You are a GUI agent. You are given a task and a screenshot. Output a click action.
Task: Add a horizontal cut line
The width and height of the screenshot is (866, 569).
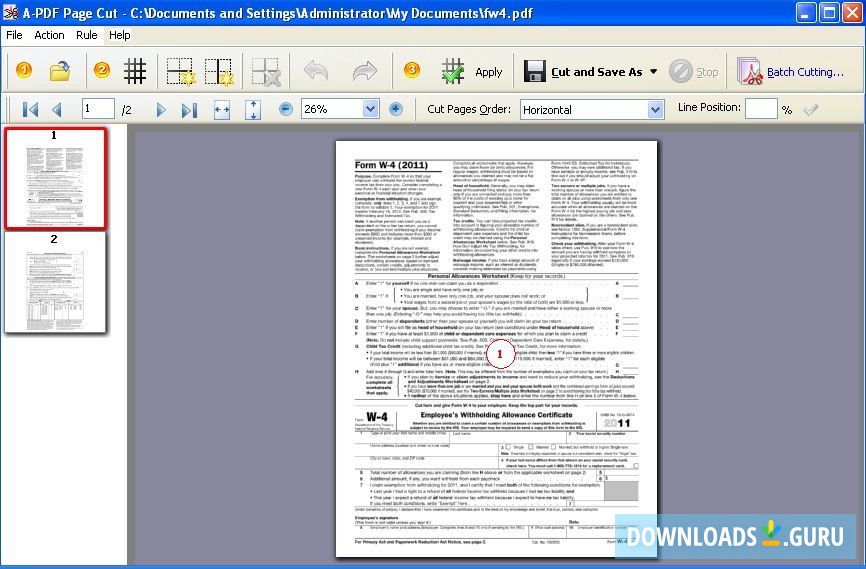pyautogui.click(x=181, y=72)
